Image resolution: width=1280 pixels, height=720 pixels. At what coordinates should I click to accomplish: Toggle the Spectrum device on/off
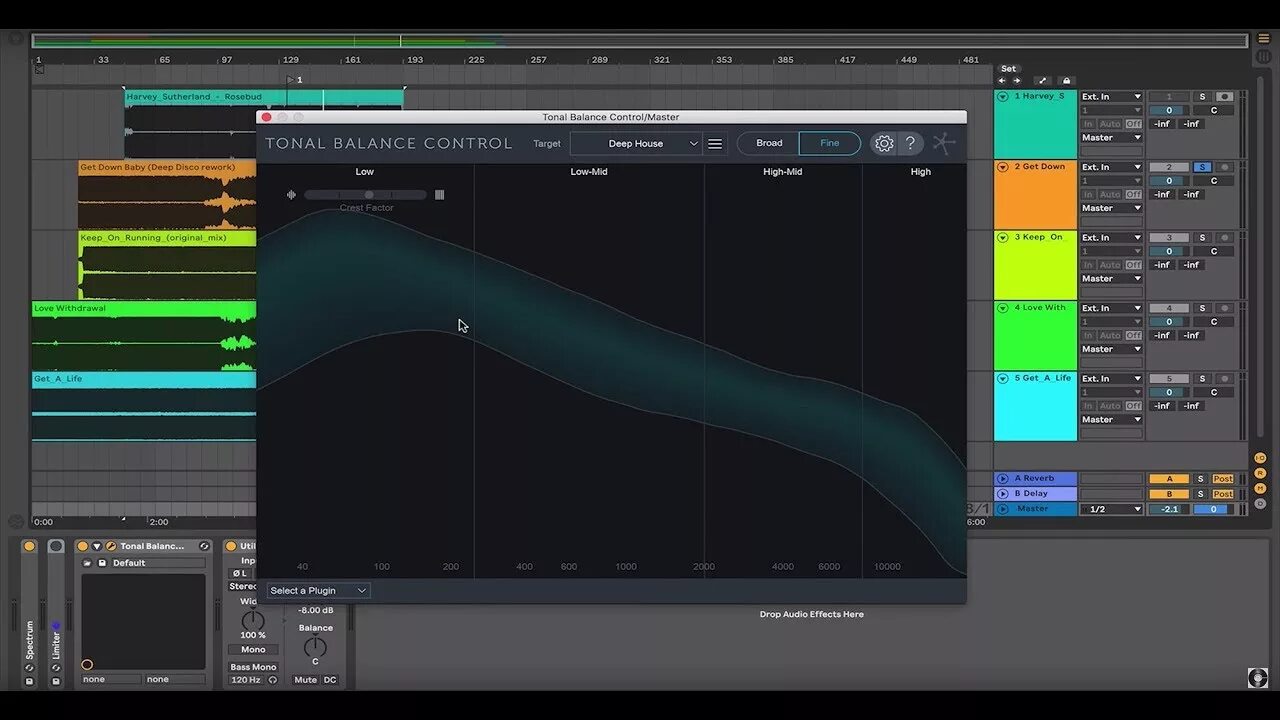click(x=29, y=546)
